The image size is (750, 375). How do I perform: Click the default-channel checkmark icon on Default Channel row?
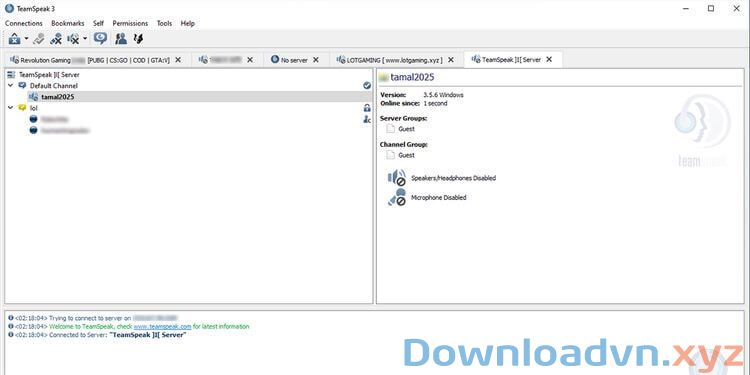(x=367, y=85)
